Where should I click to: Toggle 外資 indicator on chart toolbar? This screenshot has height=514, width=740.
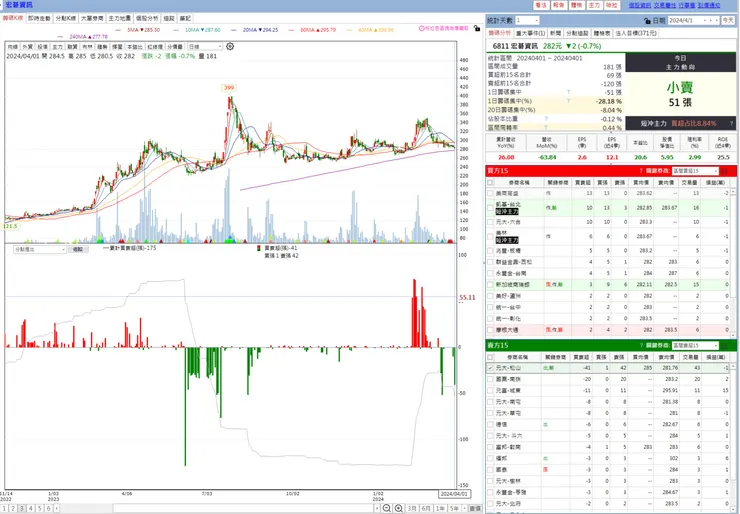tap(27, 47)
